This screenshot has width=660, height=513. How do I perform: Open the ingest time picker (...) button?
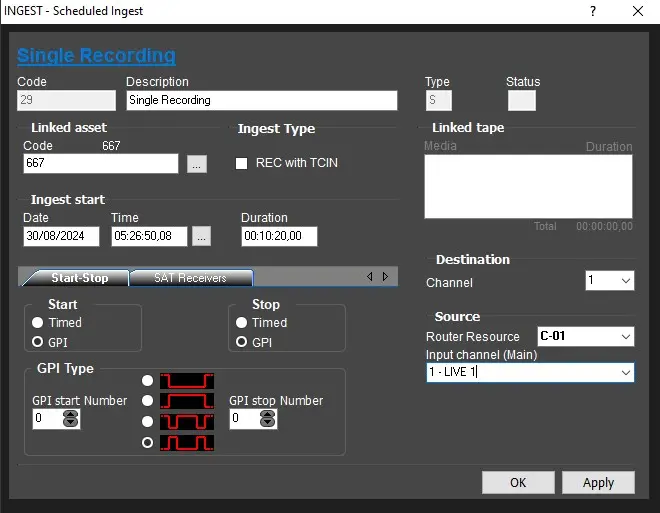(x=201, y=237)
